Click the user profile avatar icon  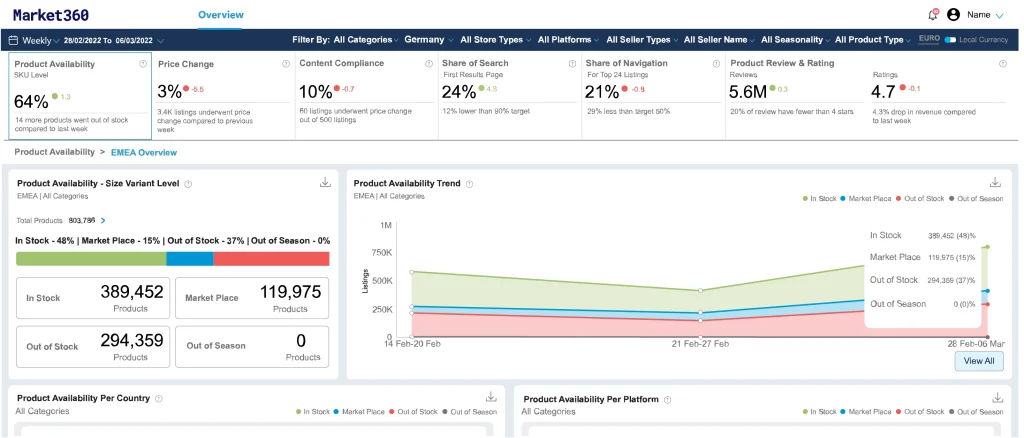pyautogui.click(x=953, y=14)
